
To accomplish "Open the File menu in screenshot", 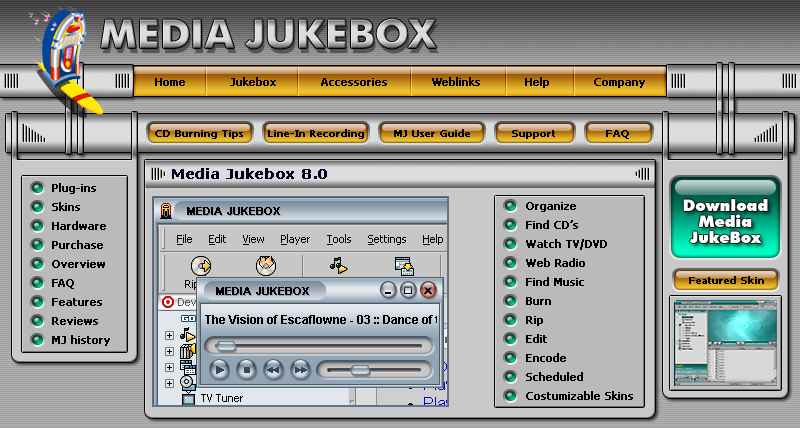I will [184, 239].
